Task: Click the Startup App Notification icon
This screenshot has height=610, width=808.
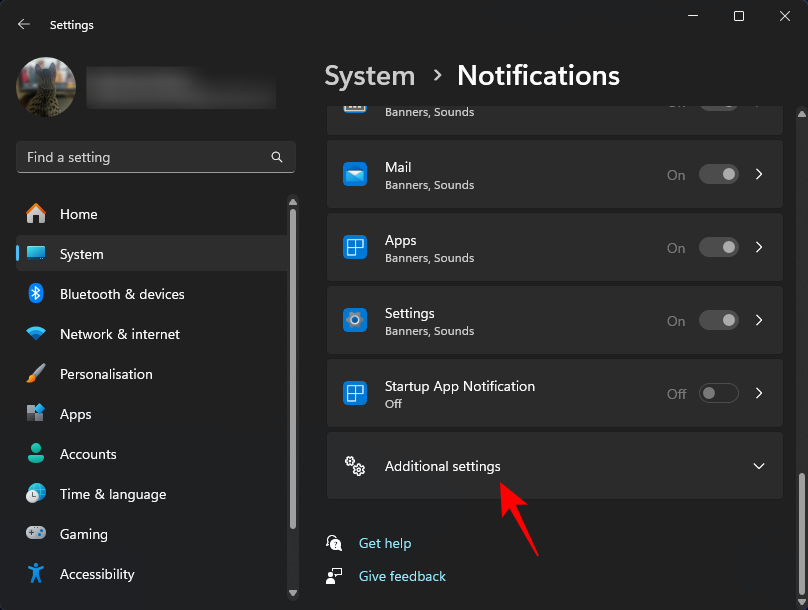Action: coord(355,393)
